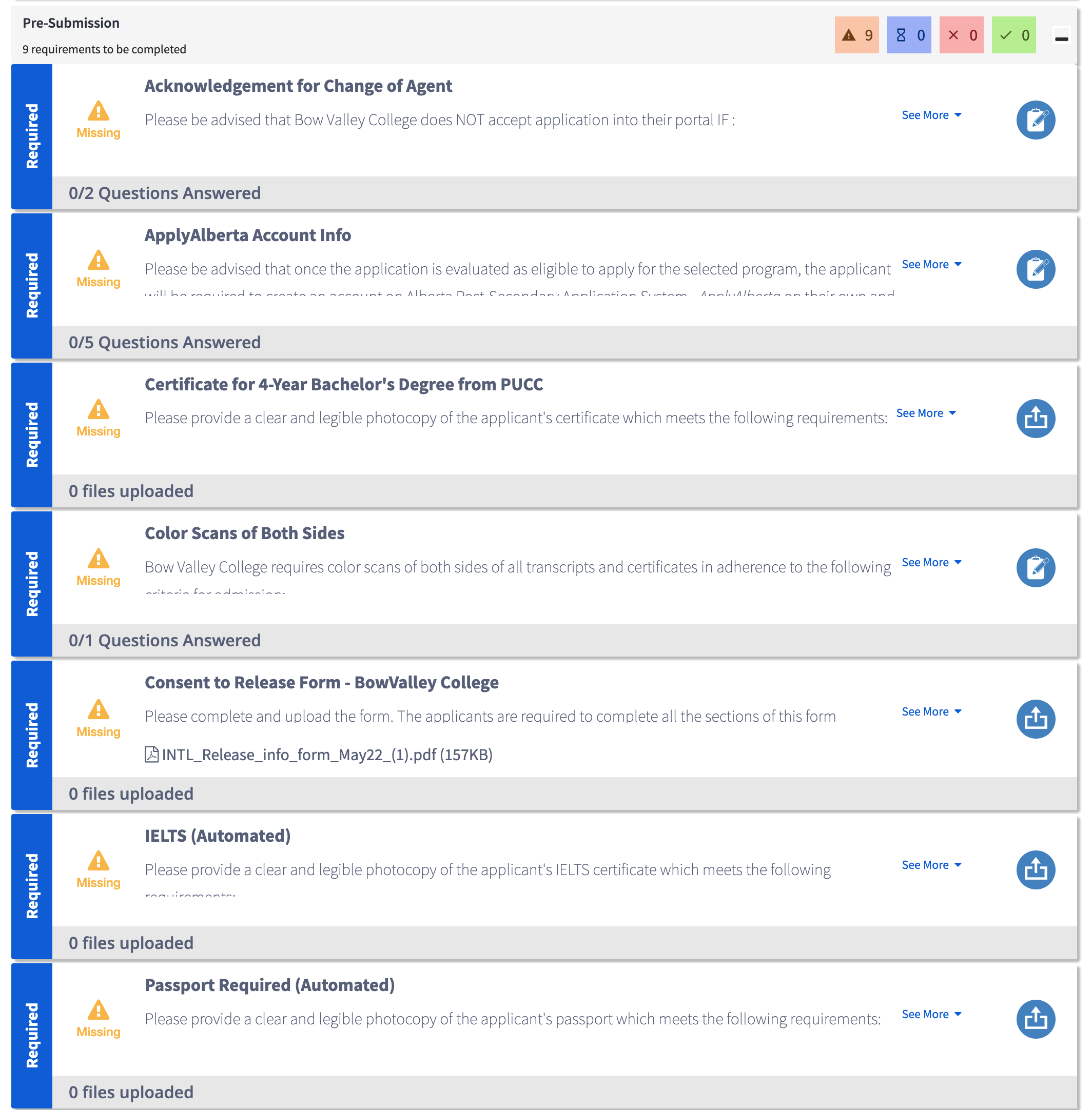Expand See More for Acknowledgement for Change of Agent

click(931, 115)
